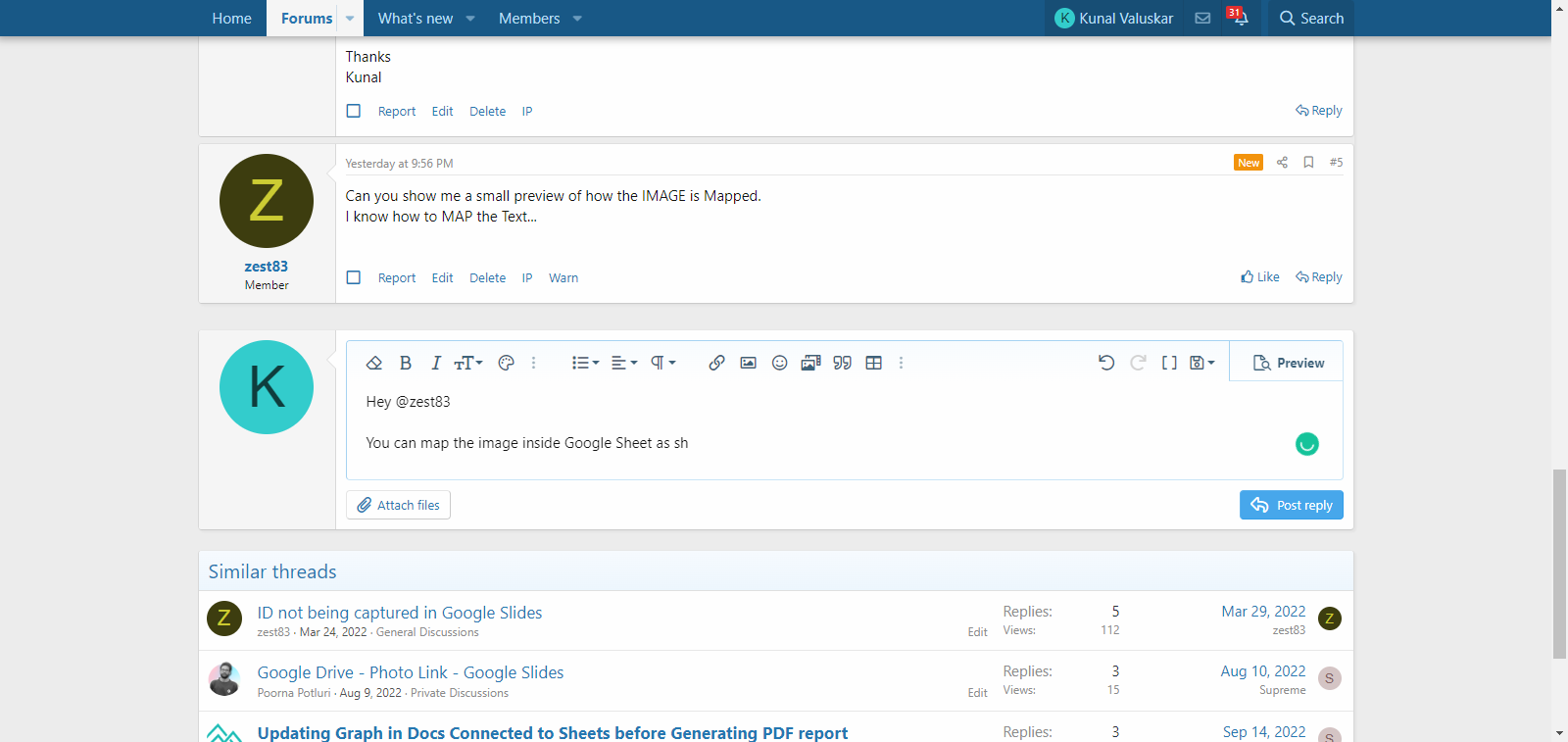Preview the reply message
The height and width of the screenshot is (742, 1568).
pos(1288,363)
